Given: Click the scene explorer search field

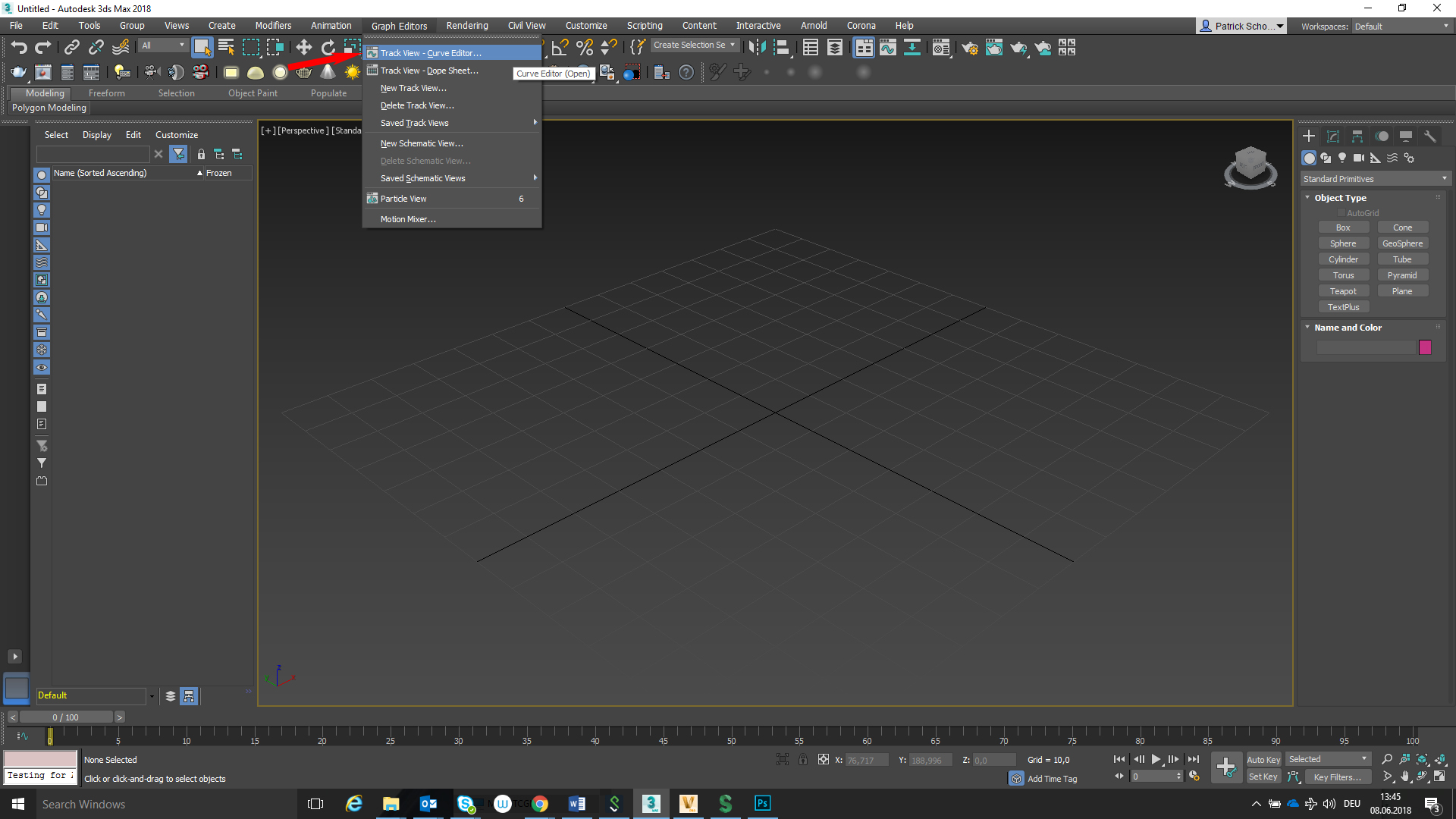Looking at the screenshot, I should (x=93, y=154).
